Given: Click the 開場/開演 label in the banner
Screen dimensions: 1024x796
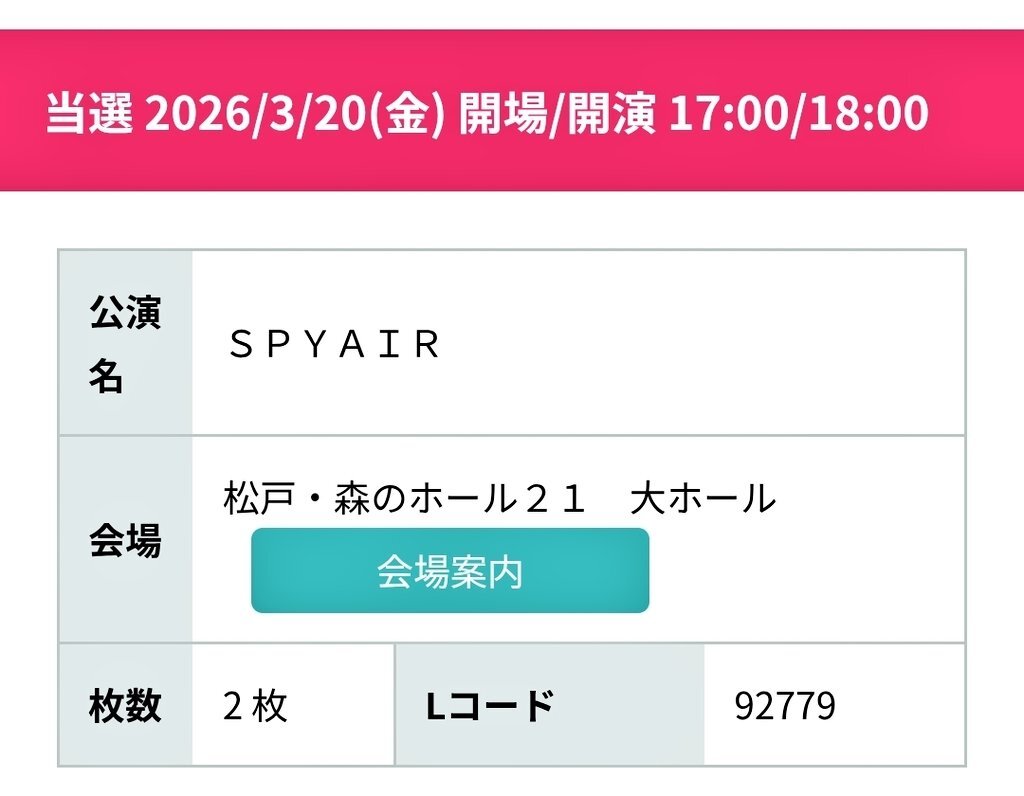Looking at the screenshot, I should (556, 115).
